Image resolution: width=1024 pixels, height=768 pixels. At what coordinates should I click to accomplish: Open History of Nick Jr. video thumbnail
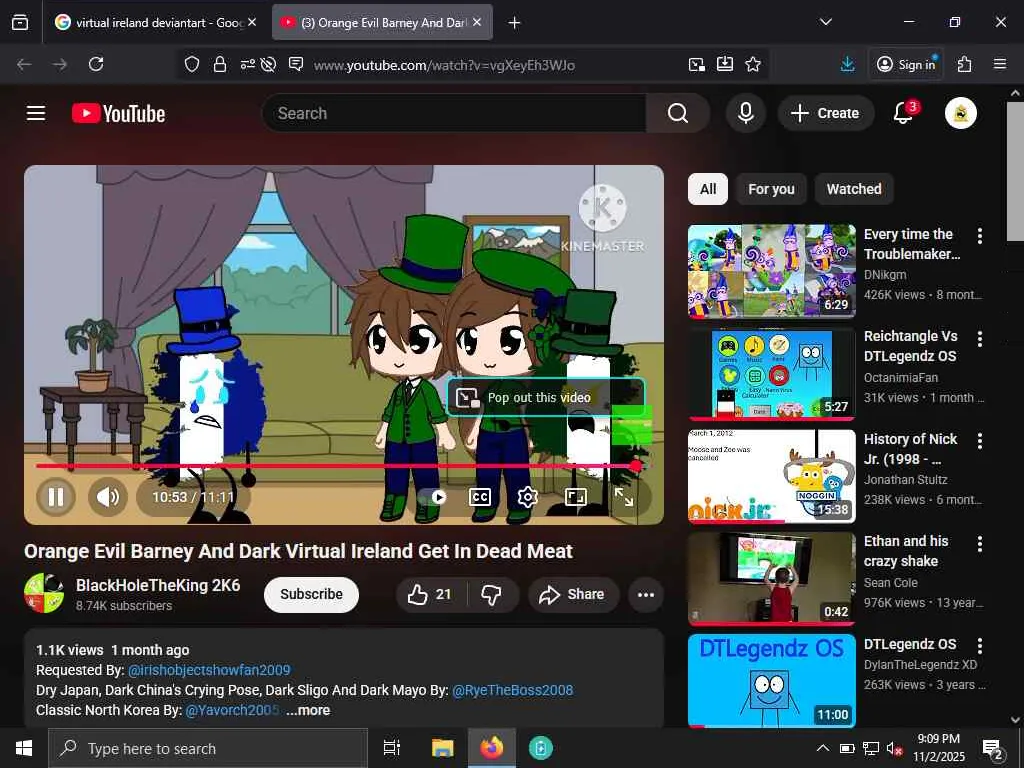[x=772, y=476]
